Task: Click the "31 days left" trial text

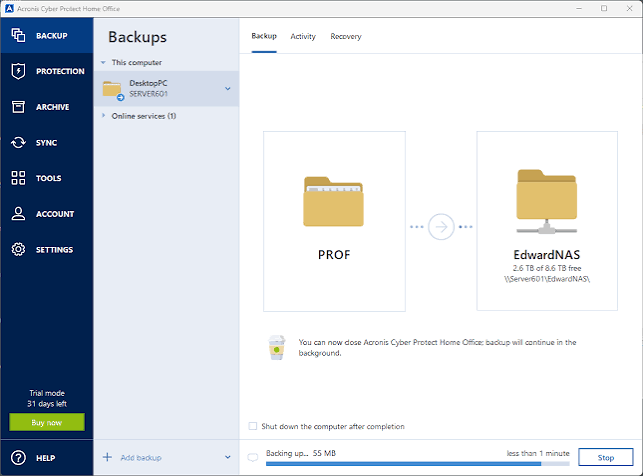Action: [x=47, y=403]
